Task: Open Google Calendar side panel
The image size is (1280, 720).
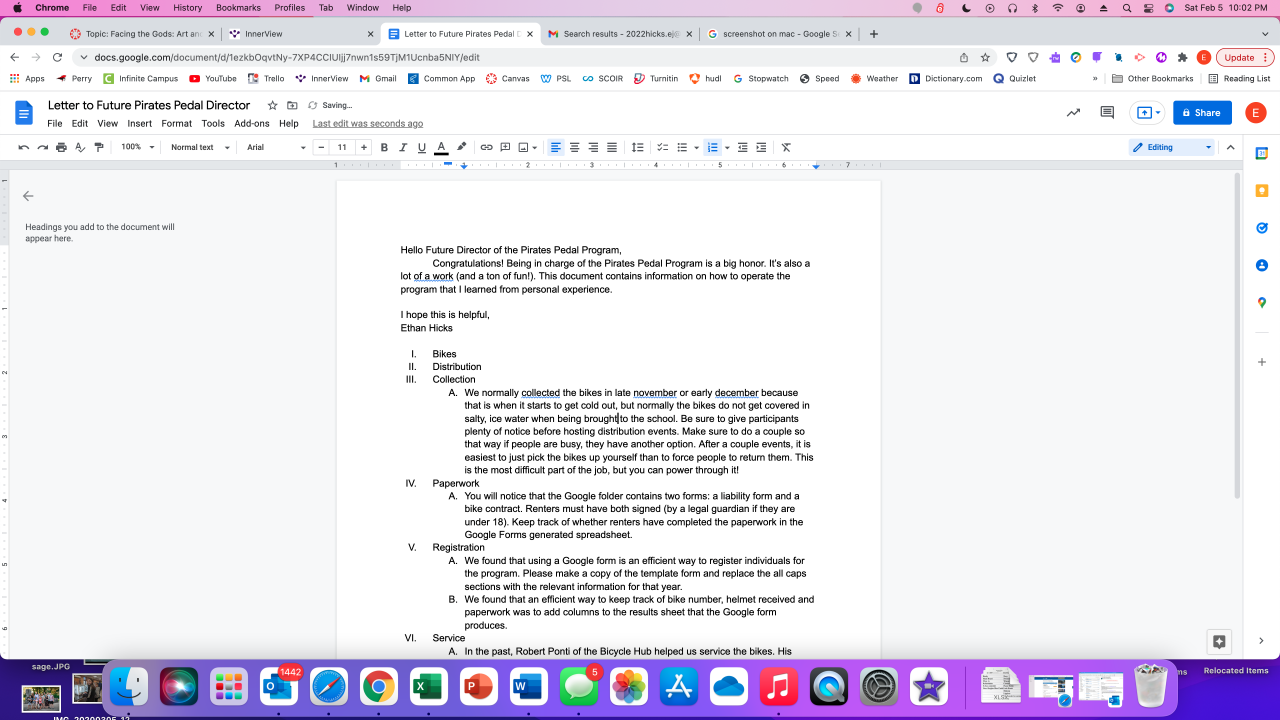Action: click(x=1262, y=154)
